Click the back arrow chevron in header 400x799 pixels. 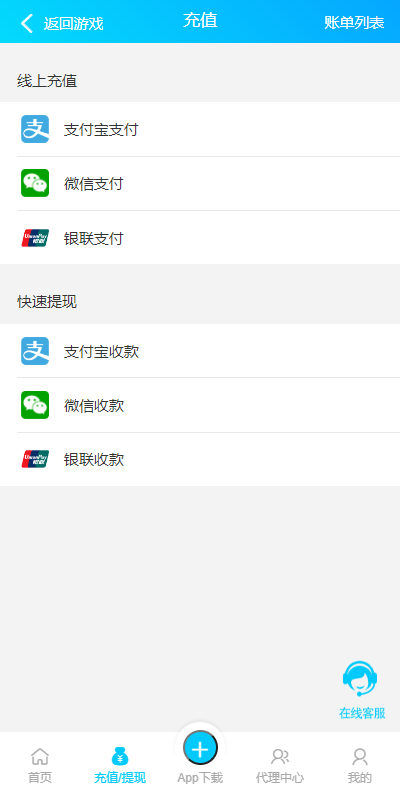pos(26,23)
